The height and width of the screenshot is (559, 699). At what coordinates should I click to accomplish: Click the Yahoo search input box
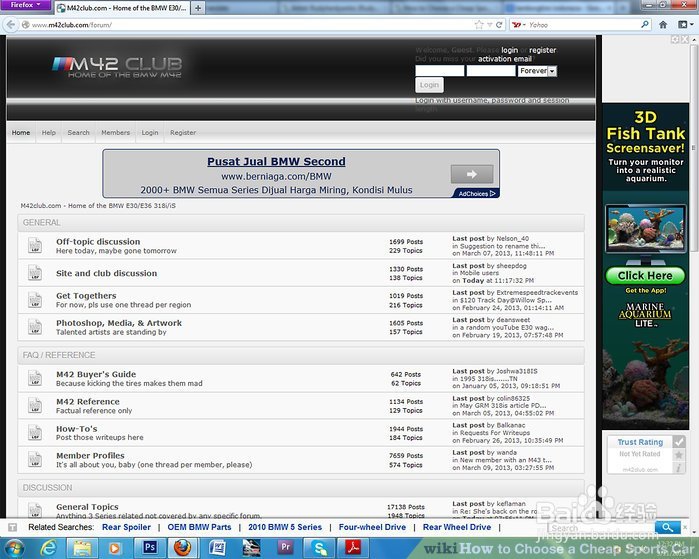click(x=584, y=25)
